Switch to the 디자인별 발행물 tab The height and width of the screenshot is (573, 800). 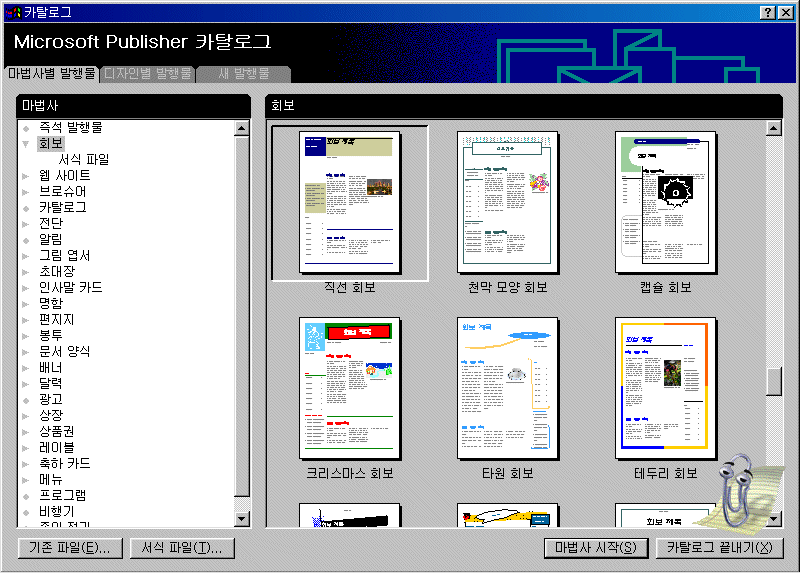click(147, 73)
